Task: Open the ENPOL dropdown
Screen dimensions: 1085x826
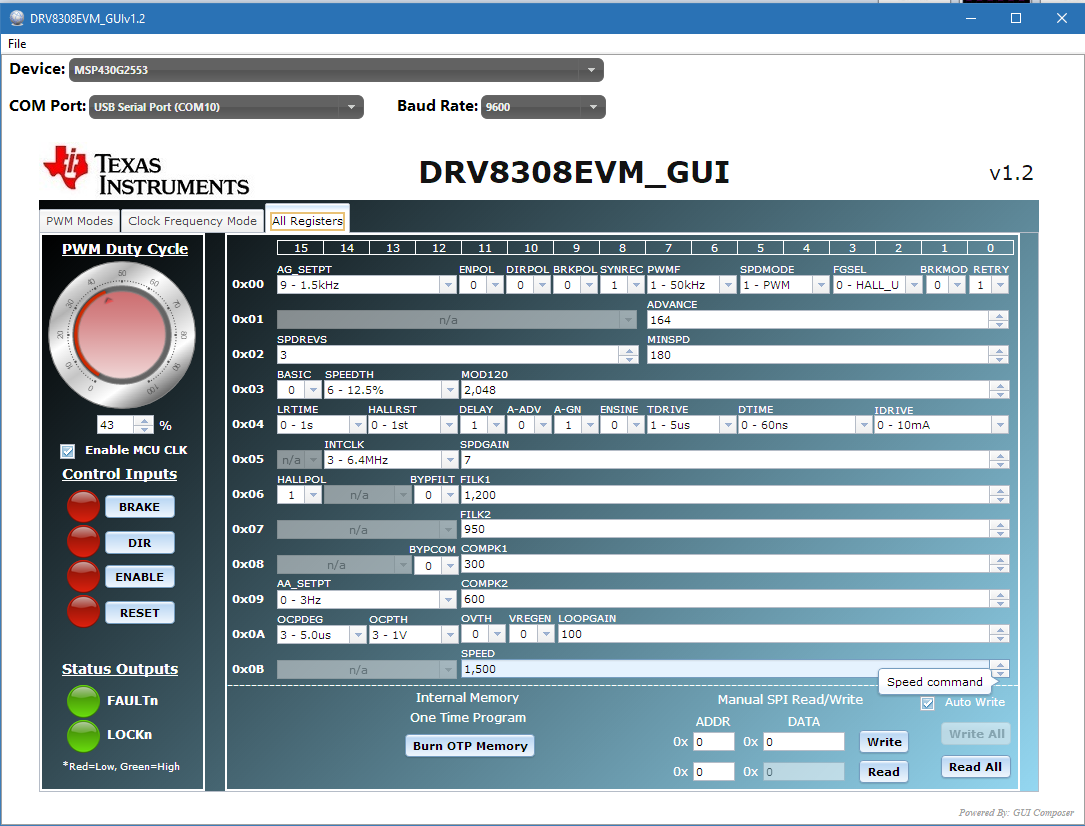Action: [x=482, y=285]
